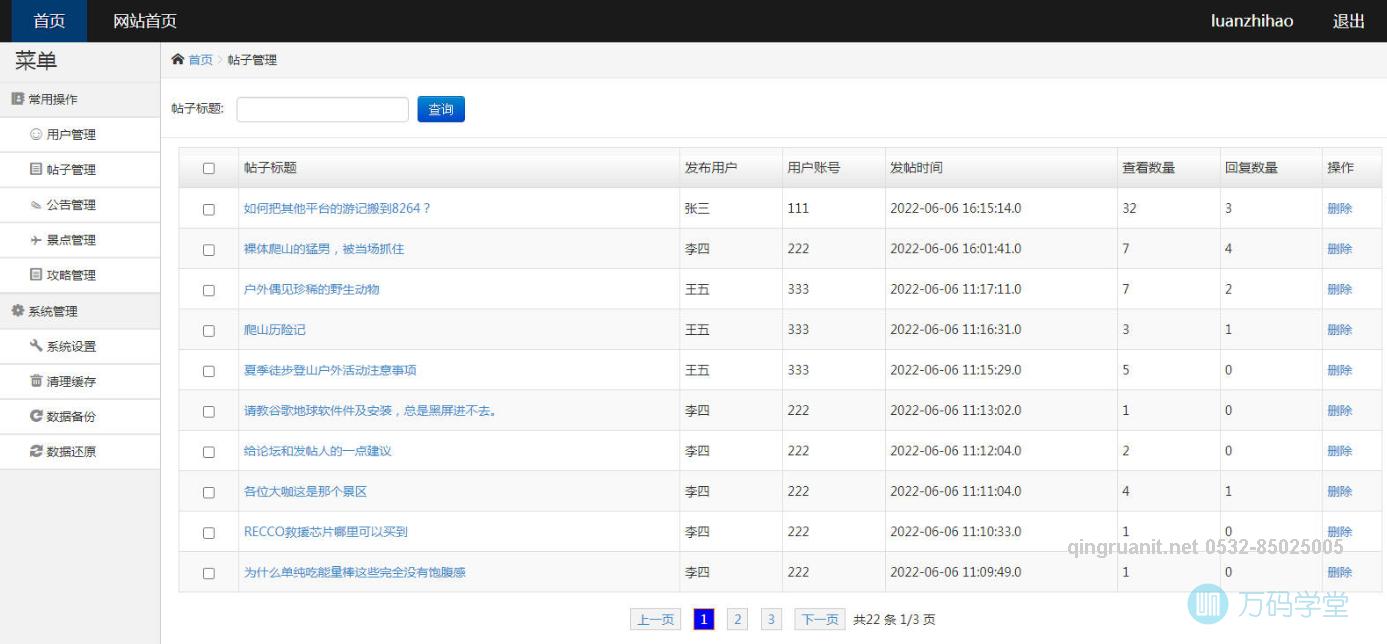The image size is (1387, 644).
Task: Check the checkbox next to 各位大咖这是那个景区
Action: coord(208,490)
